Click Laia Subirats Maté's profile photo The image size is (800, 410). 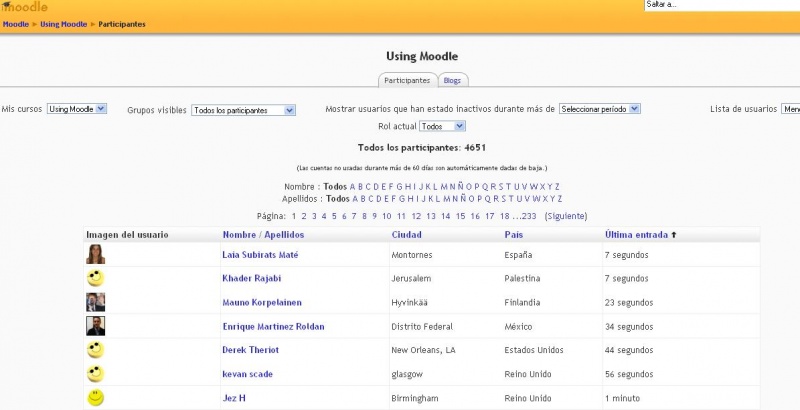95,254
